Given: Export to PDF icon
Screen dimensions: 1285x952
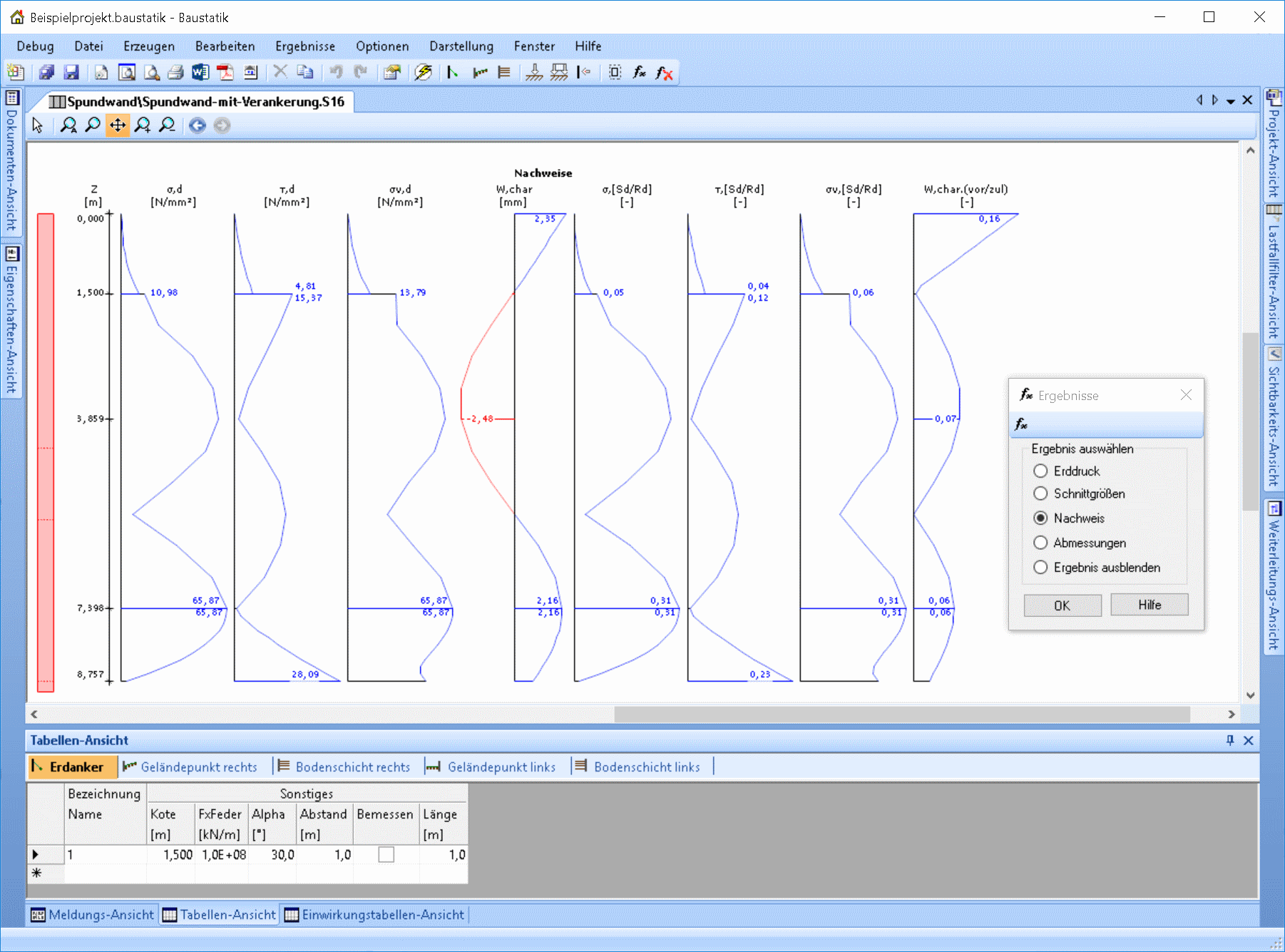Looking at the screenshot, I should (225, 72).
